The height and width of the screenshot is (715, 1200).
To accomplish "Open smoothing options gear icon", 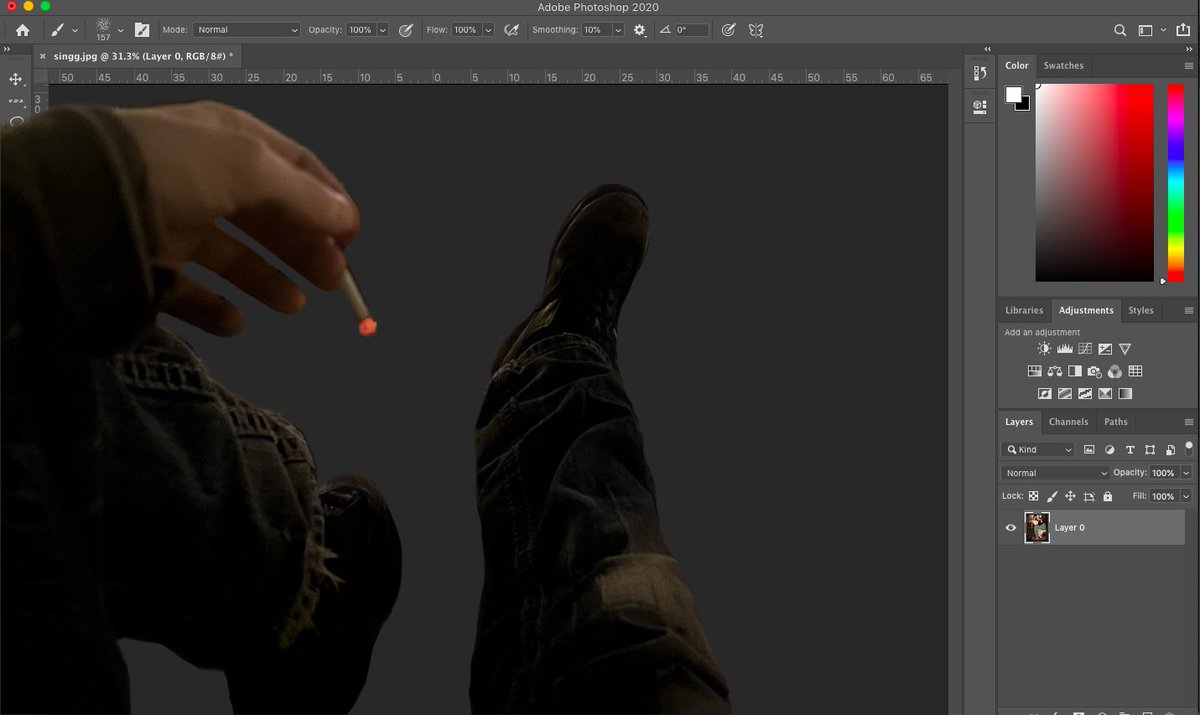I will point(640,30).
